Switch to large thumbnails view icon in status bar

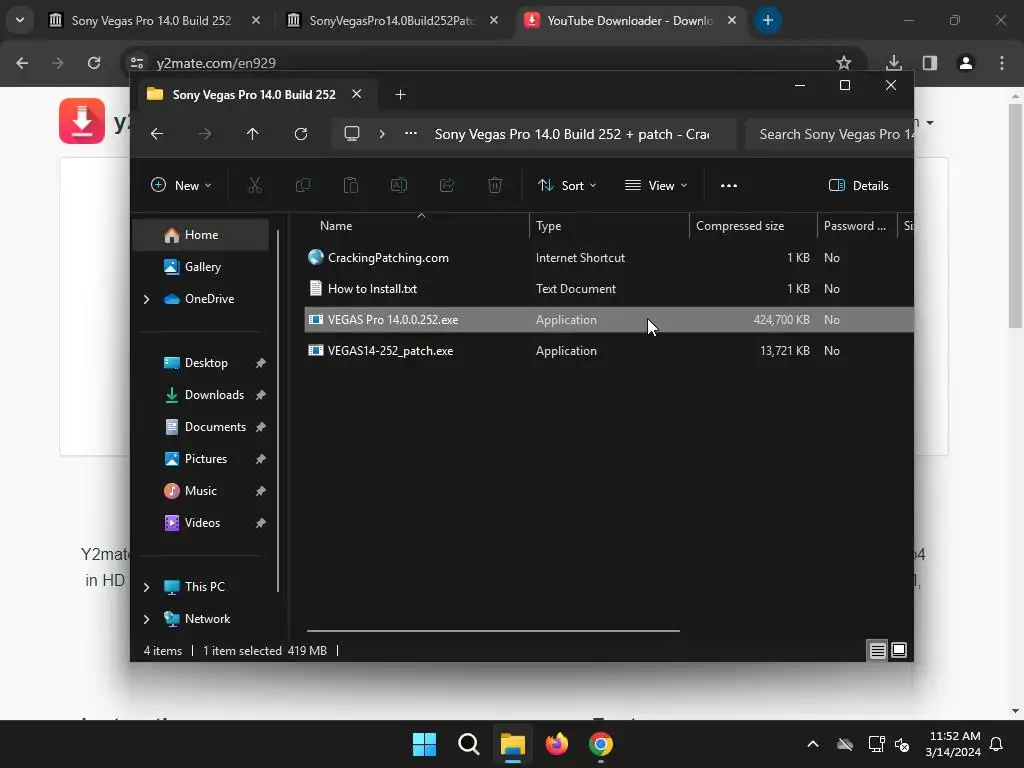click(899, 650)
